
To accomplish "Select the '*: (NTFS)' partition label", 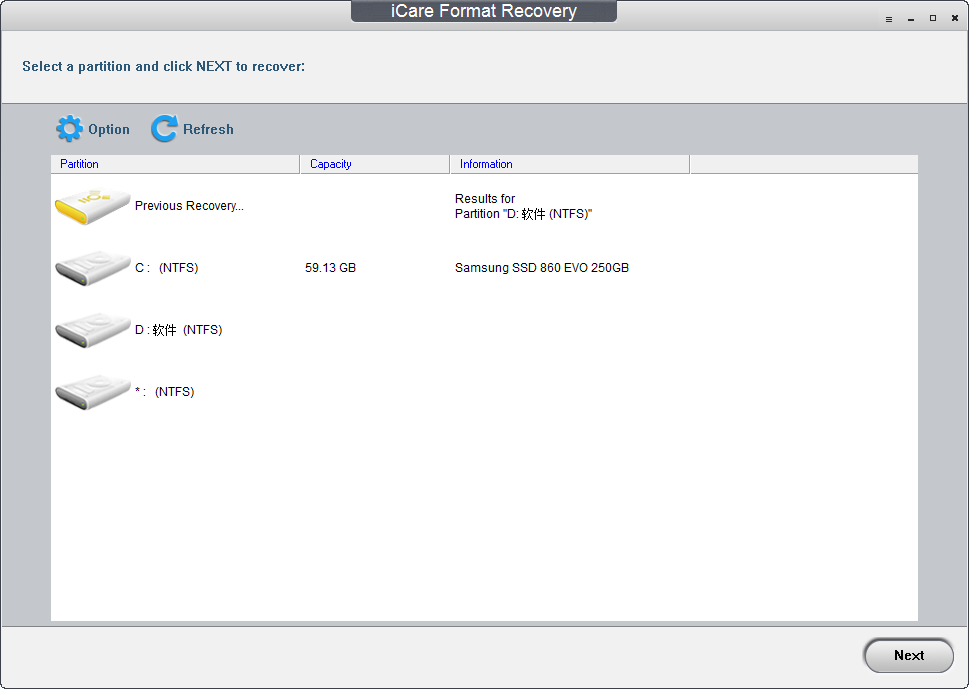I will [164, 392].
